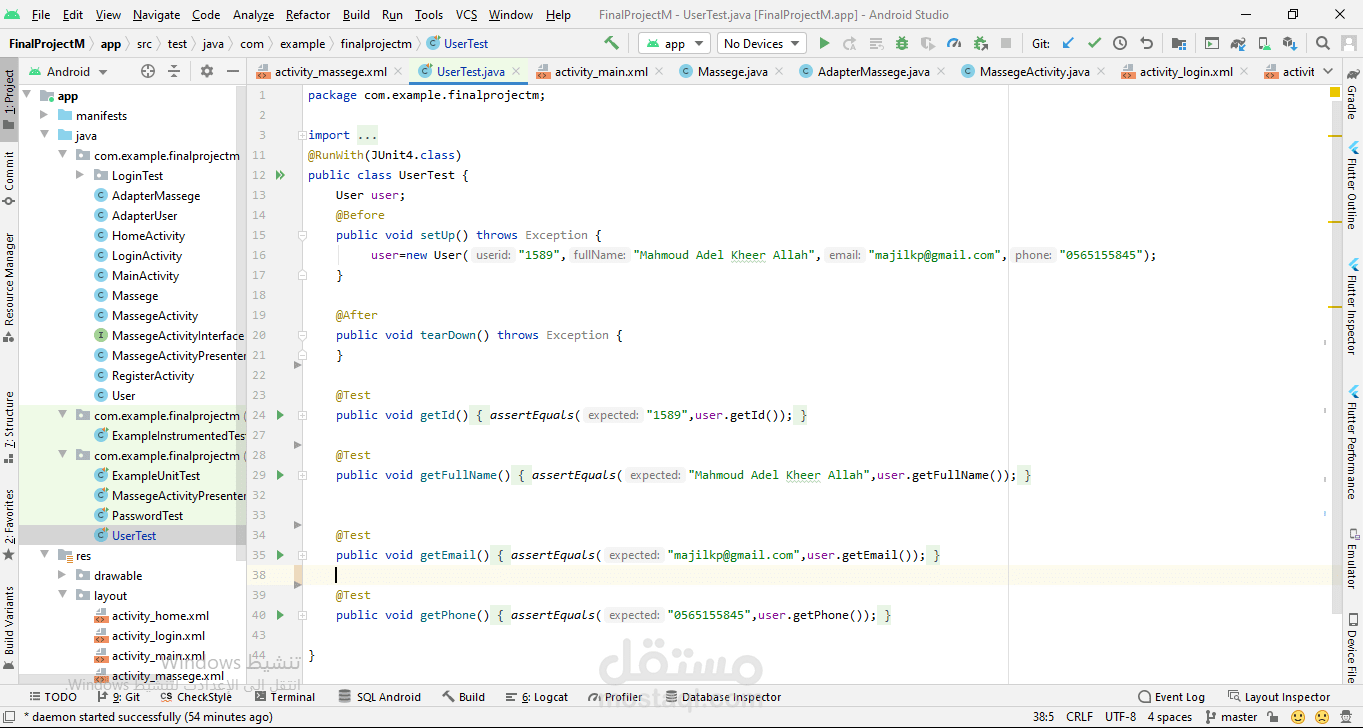Run the app with green play icon
Viewport: 1363px width, 728px height.
click(824, 43)
